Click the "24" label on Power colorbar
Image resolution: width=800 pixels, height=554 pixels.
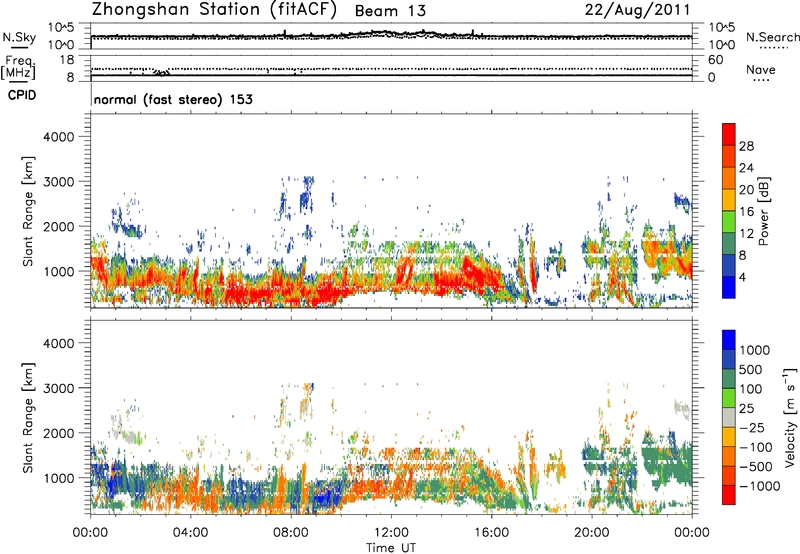(746, 168)
